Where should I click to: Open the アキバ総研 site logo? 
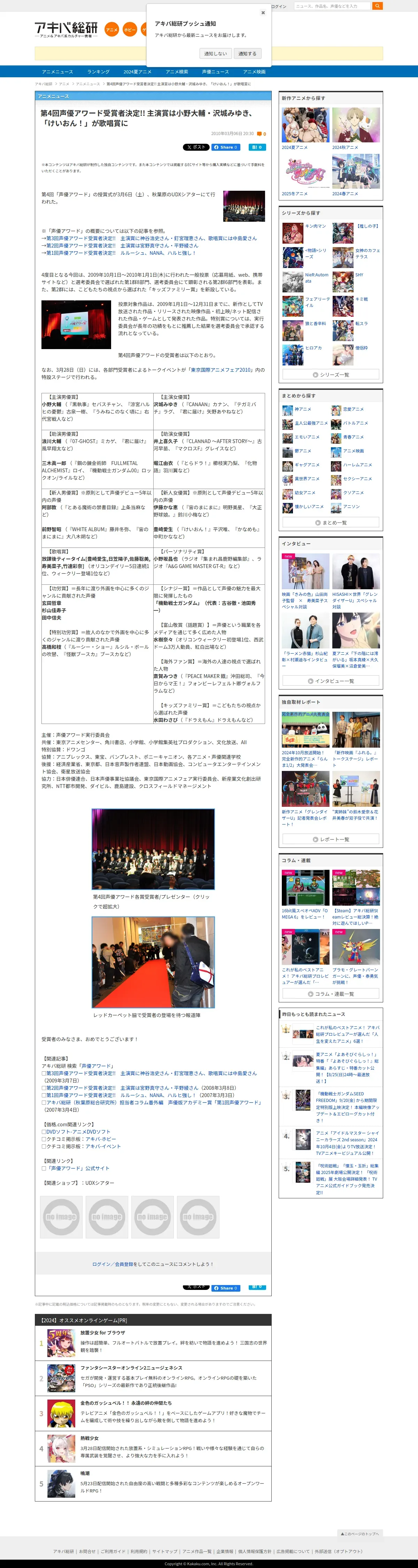tap(67, 29)
